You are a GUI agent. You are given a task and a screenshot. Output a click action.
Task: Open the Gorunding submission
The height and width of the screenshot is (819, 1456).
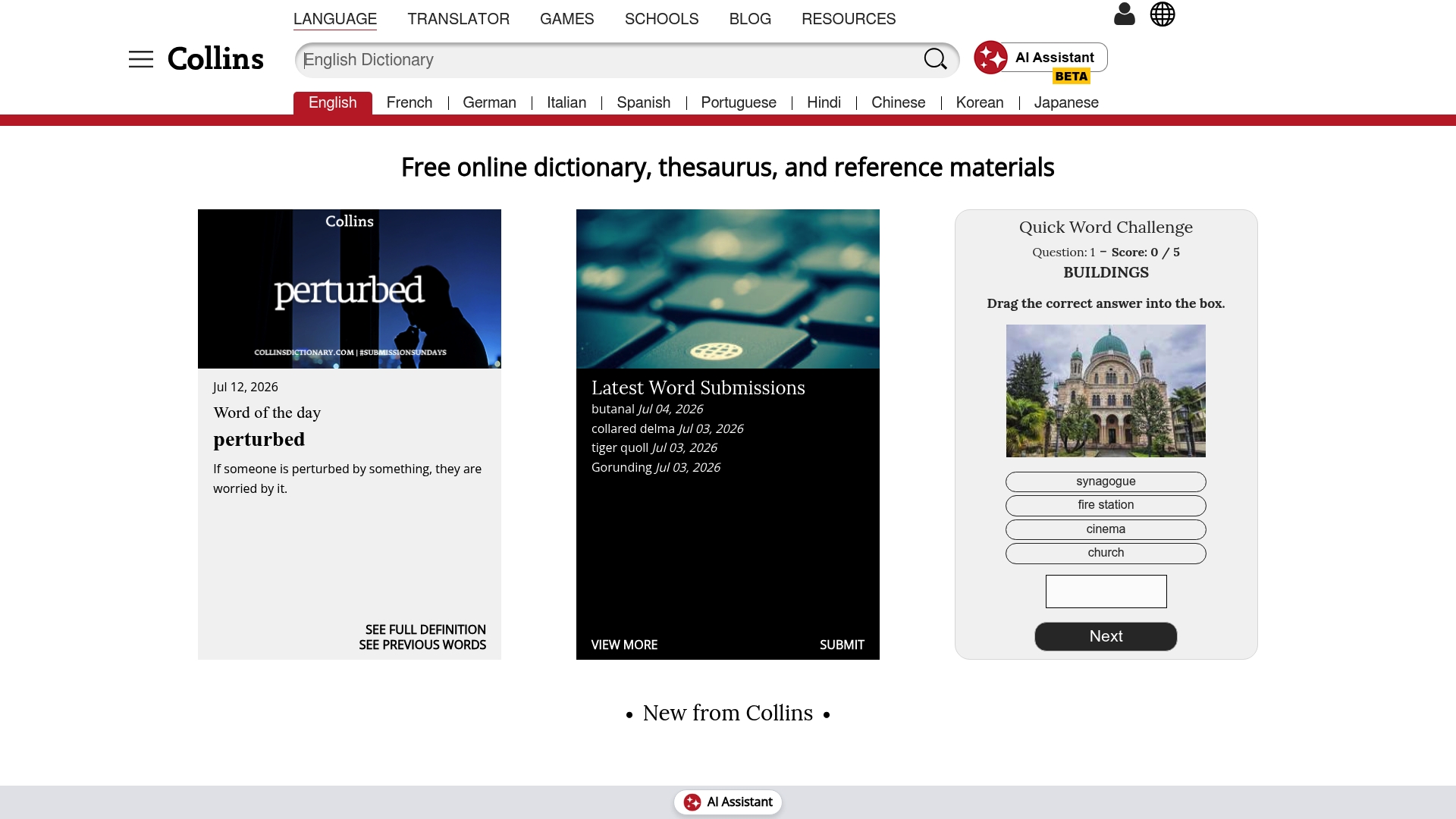click(622, 467)
